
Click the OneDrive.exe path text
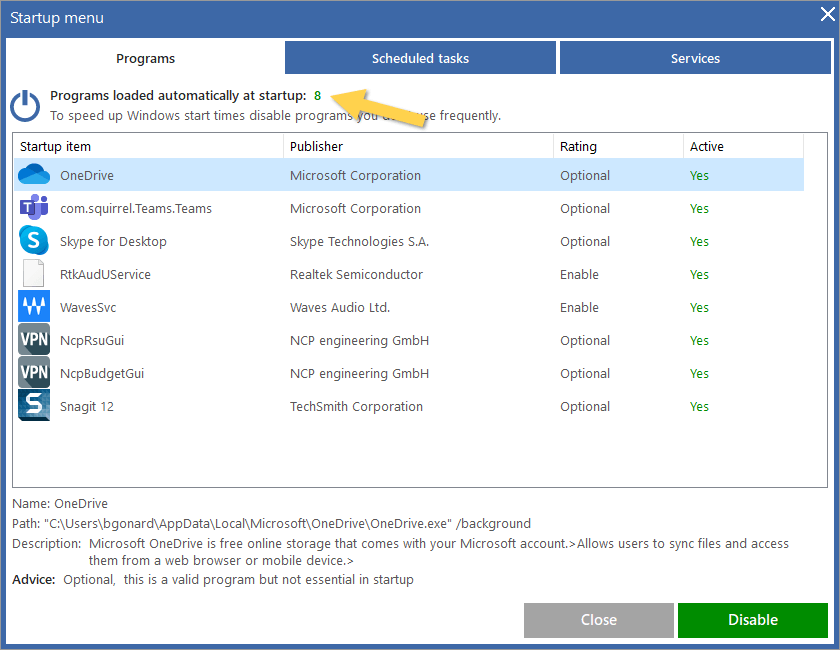click(x=272, y=523)
